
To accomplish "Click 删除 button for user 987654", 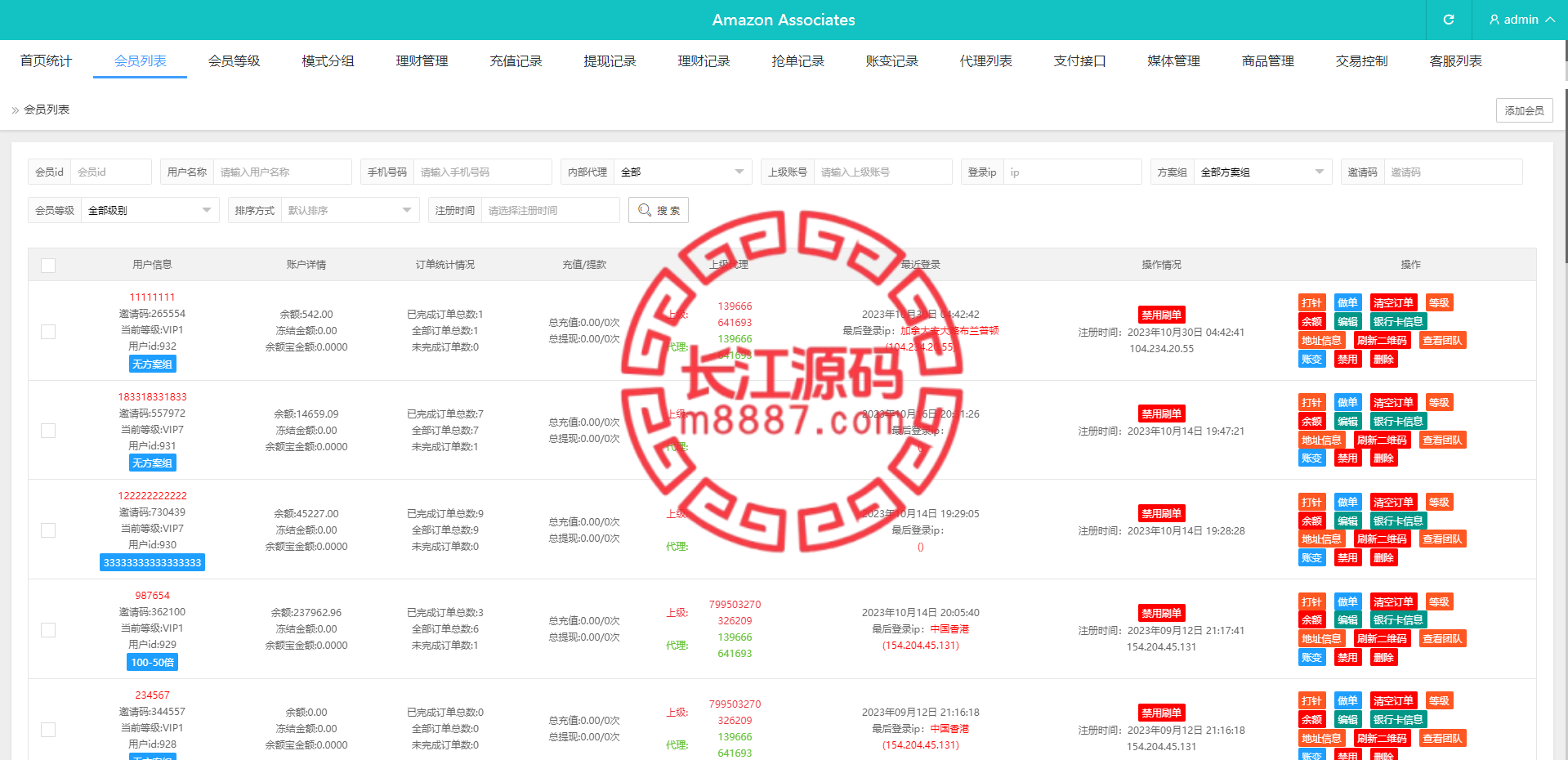I will tap(1383, 657).
